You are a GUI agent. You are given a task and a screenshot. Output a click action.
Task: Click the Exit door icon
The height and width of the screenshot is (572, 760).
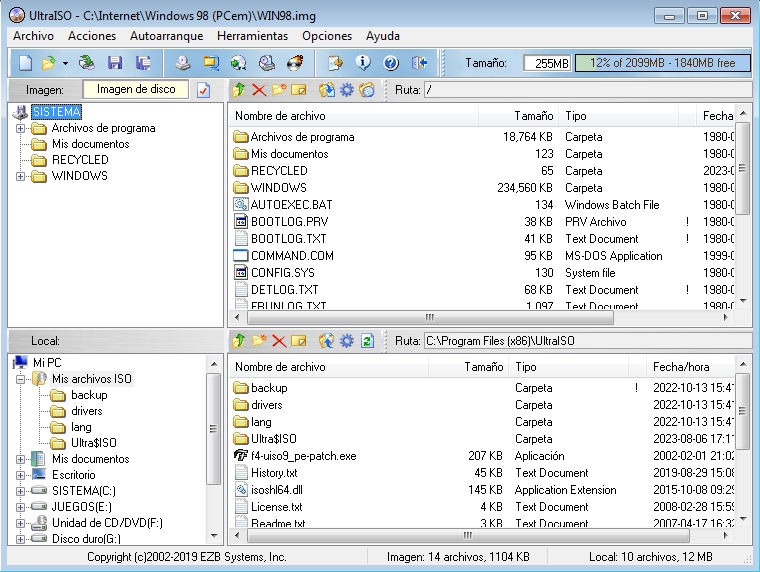point(420,63)
